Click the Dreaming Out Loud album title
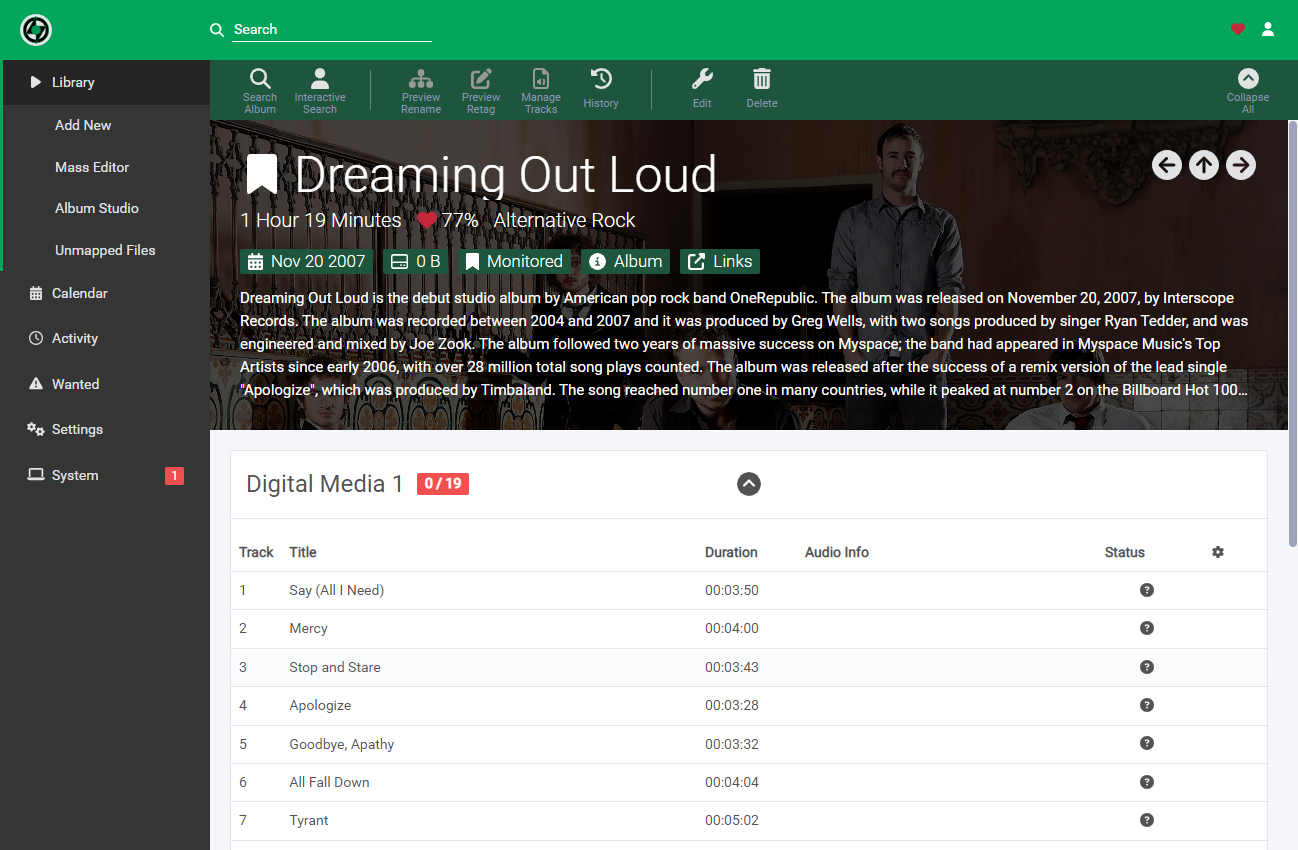 [506, 175]
